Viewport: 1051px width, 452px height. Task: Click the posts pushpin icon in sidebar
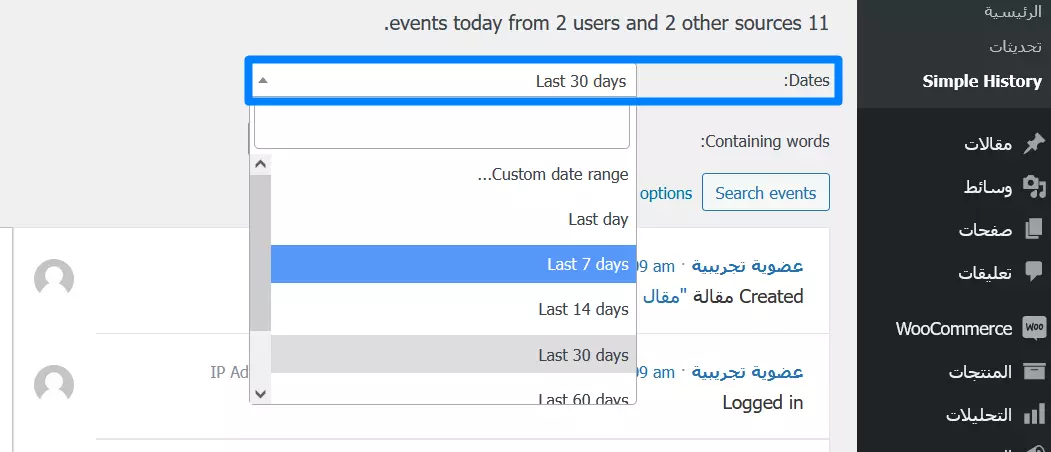point(1034,144)
